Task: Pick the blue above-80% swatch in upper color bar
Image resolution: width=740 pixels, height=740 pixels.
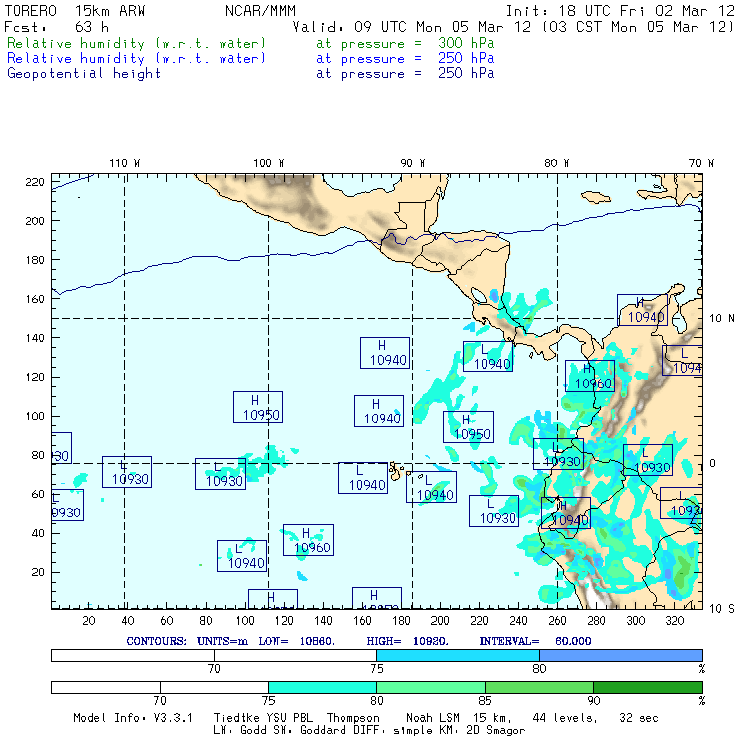Action: 620,654
